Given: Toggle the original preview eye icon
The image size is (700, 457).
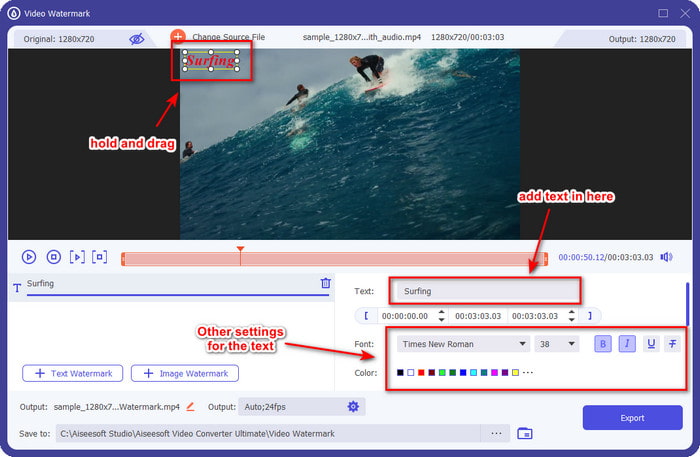Looking at the screenshot, I should (137, 39).
